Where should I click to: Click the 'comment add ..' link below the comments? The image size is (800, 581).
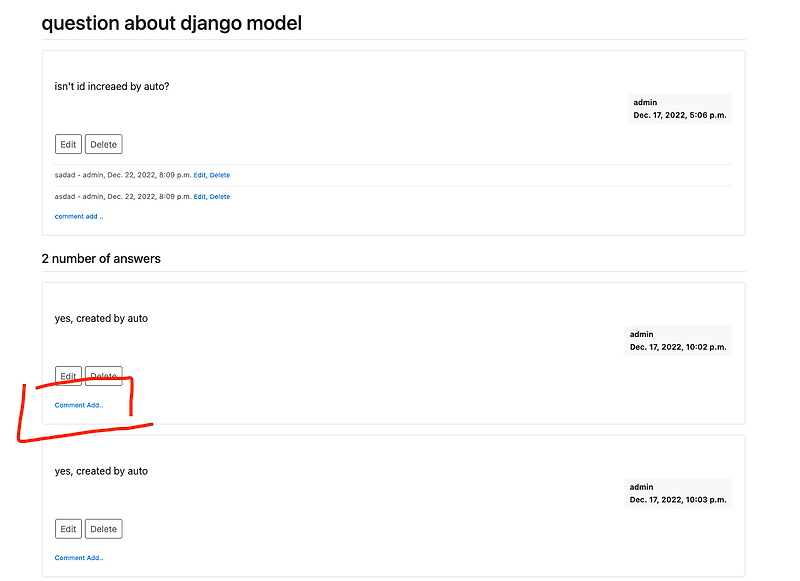pos(78,216)
